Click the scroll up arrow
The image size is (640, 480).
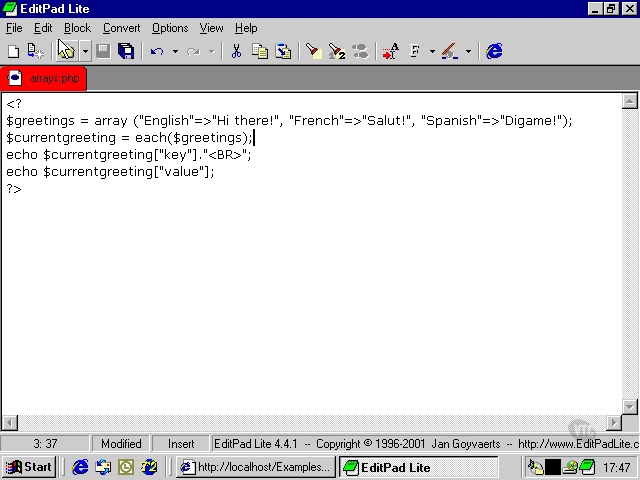[629, 101]
